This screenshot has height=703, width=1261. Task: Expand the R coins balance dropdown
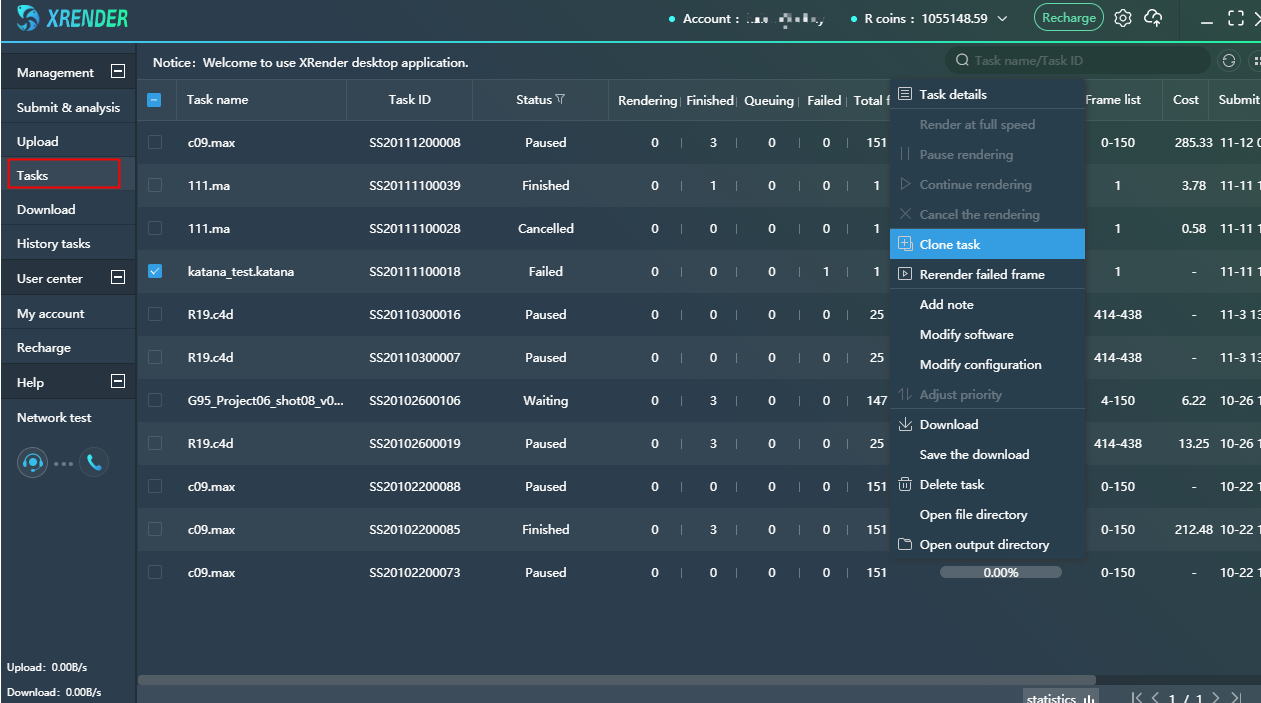pos(1003,19)
